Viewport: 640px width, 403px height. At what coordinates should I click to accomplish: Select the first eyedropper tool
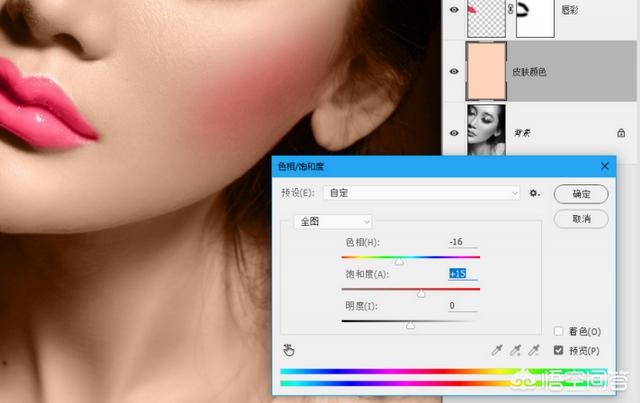(x=497, y=350)
